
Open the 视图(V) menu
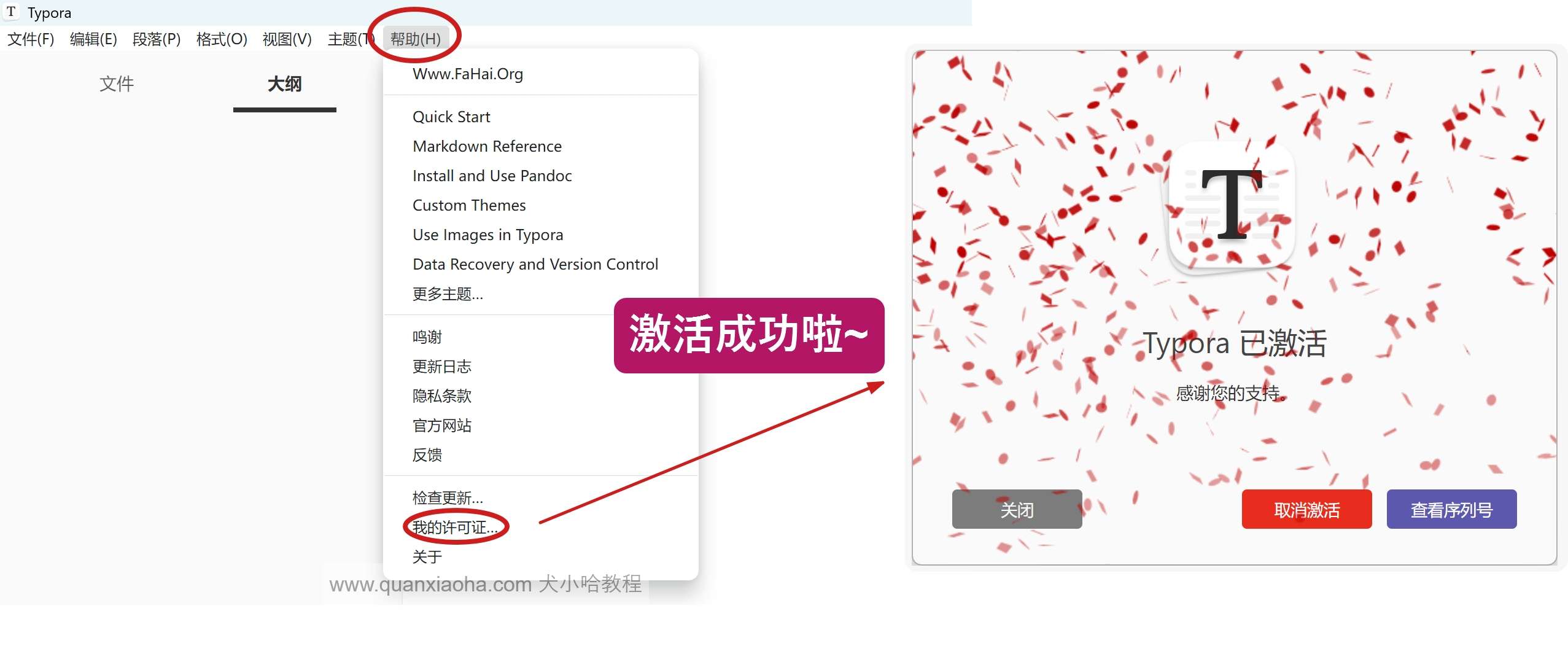click(287, 39)
